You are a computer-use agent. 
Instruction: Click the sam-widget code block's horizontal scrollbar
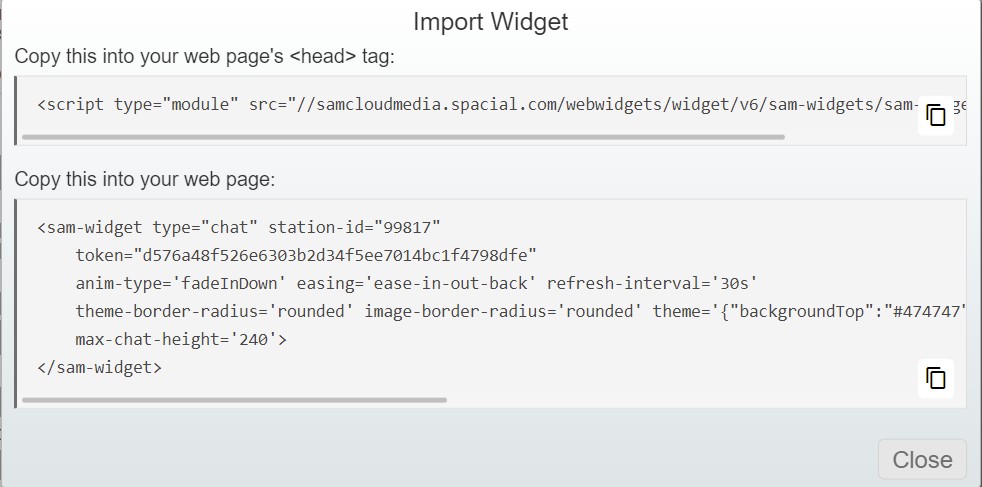click(234, 399)
